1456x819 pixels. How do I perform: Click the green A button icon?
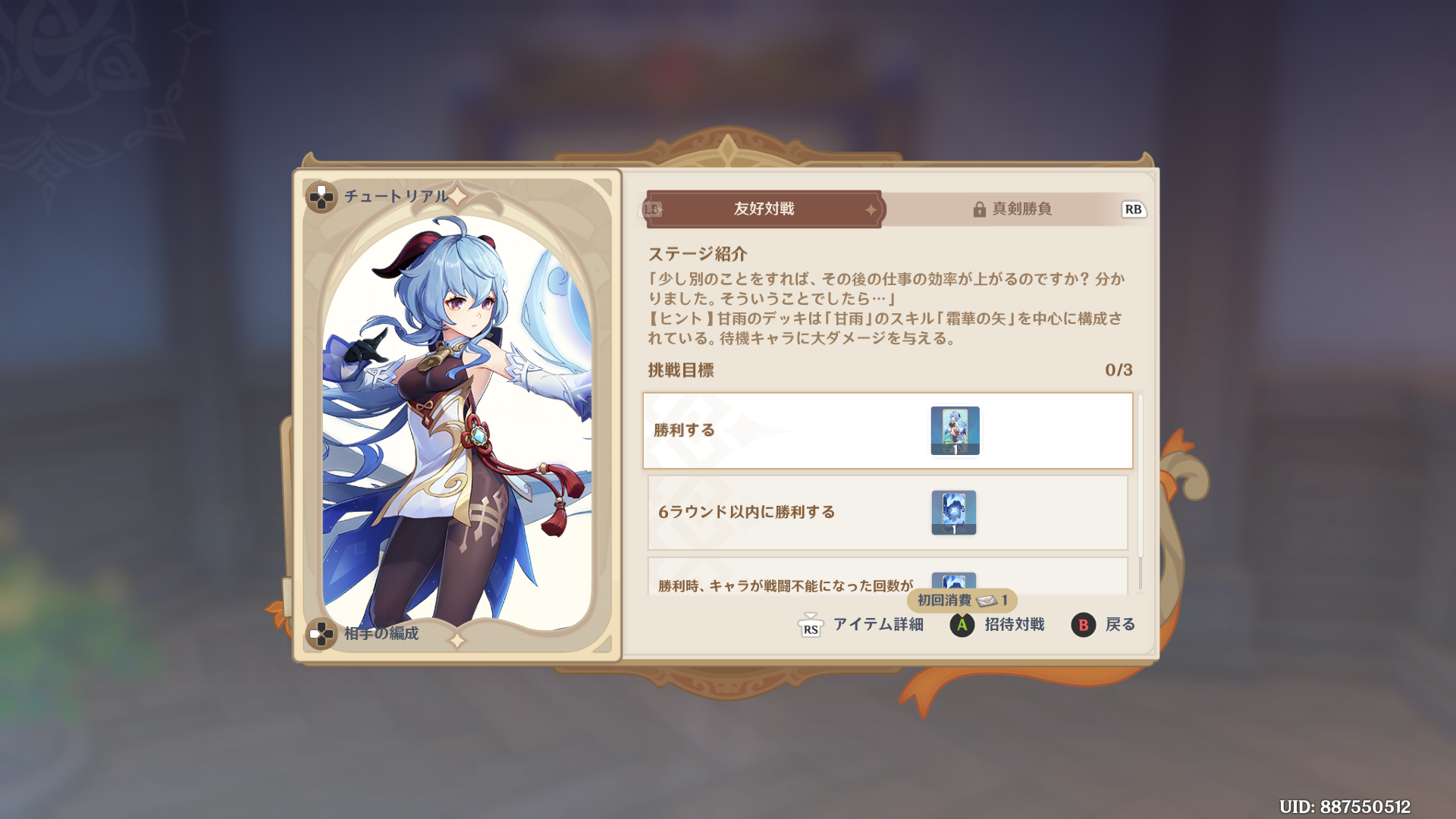coord(962,625)
